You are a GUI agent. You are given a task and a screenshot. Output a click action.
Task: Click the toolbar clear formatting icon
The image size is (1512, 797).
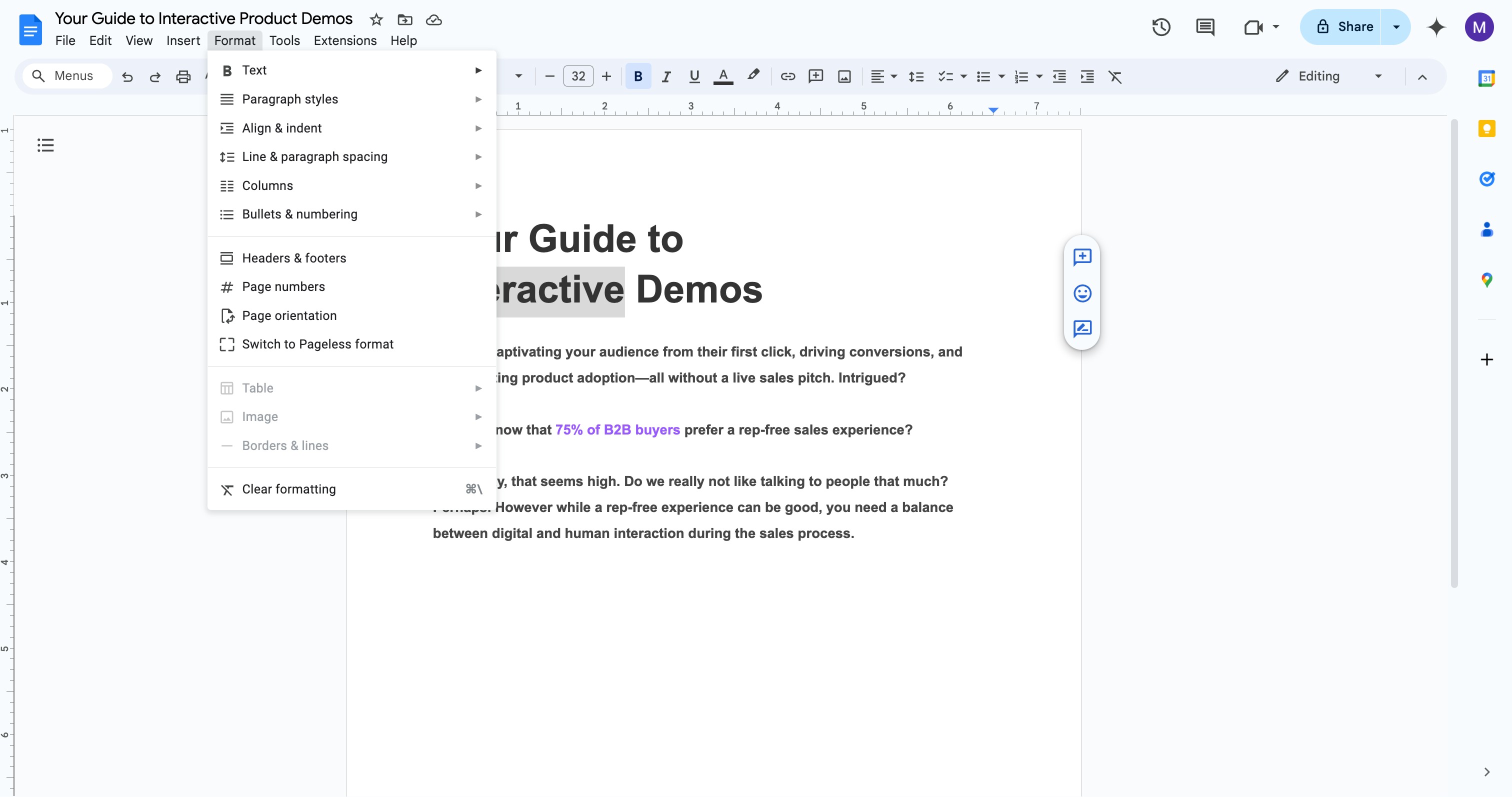[1115, 76]
